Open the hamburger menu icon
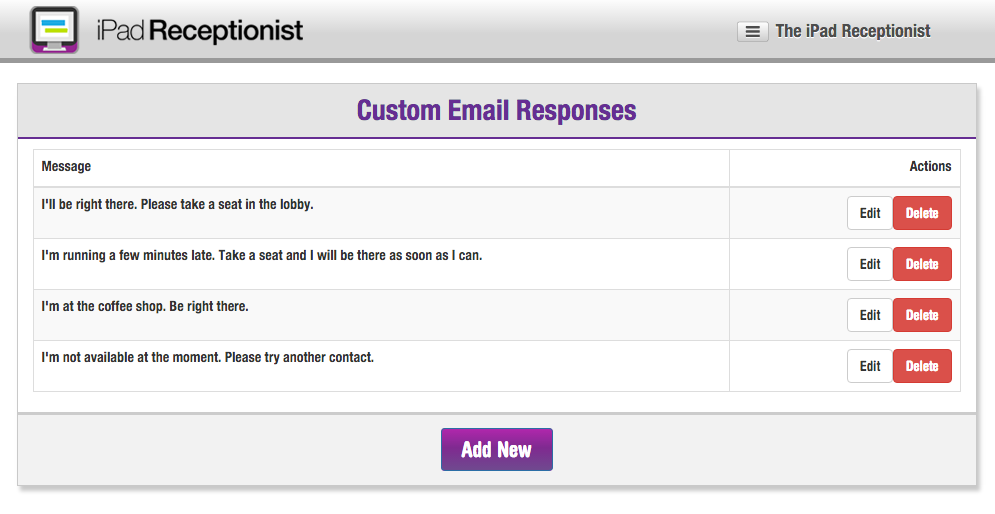 (x=753, y=32)
